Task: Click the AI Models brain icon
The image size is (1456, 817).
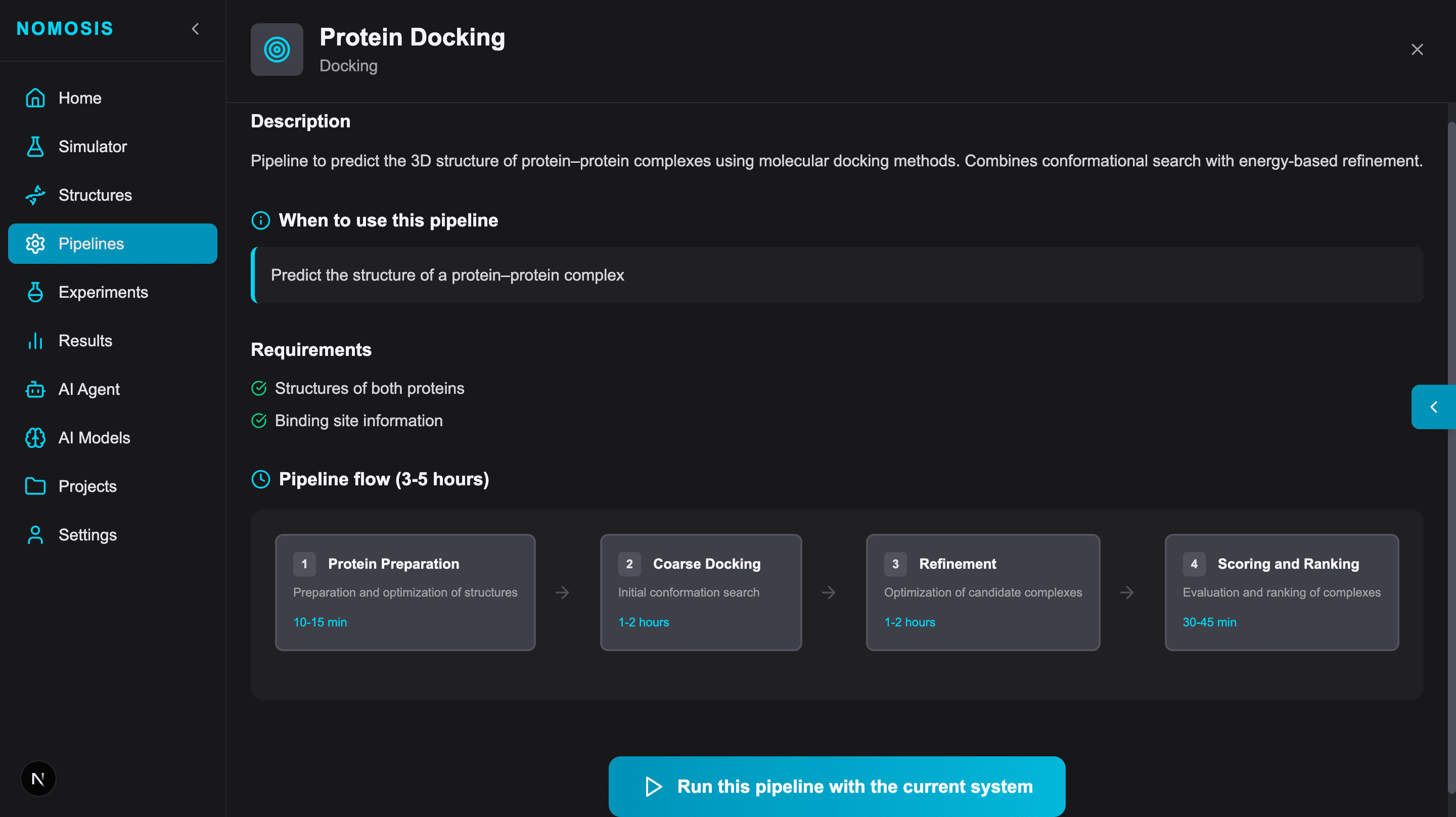Action: 35,438
